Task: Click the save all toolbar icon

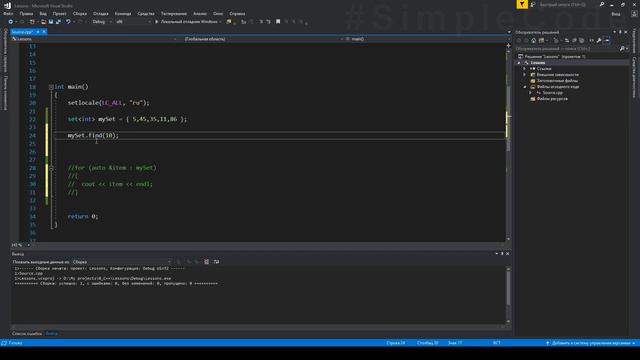Action: click(x=58, y=22)
